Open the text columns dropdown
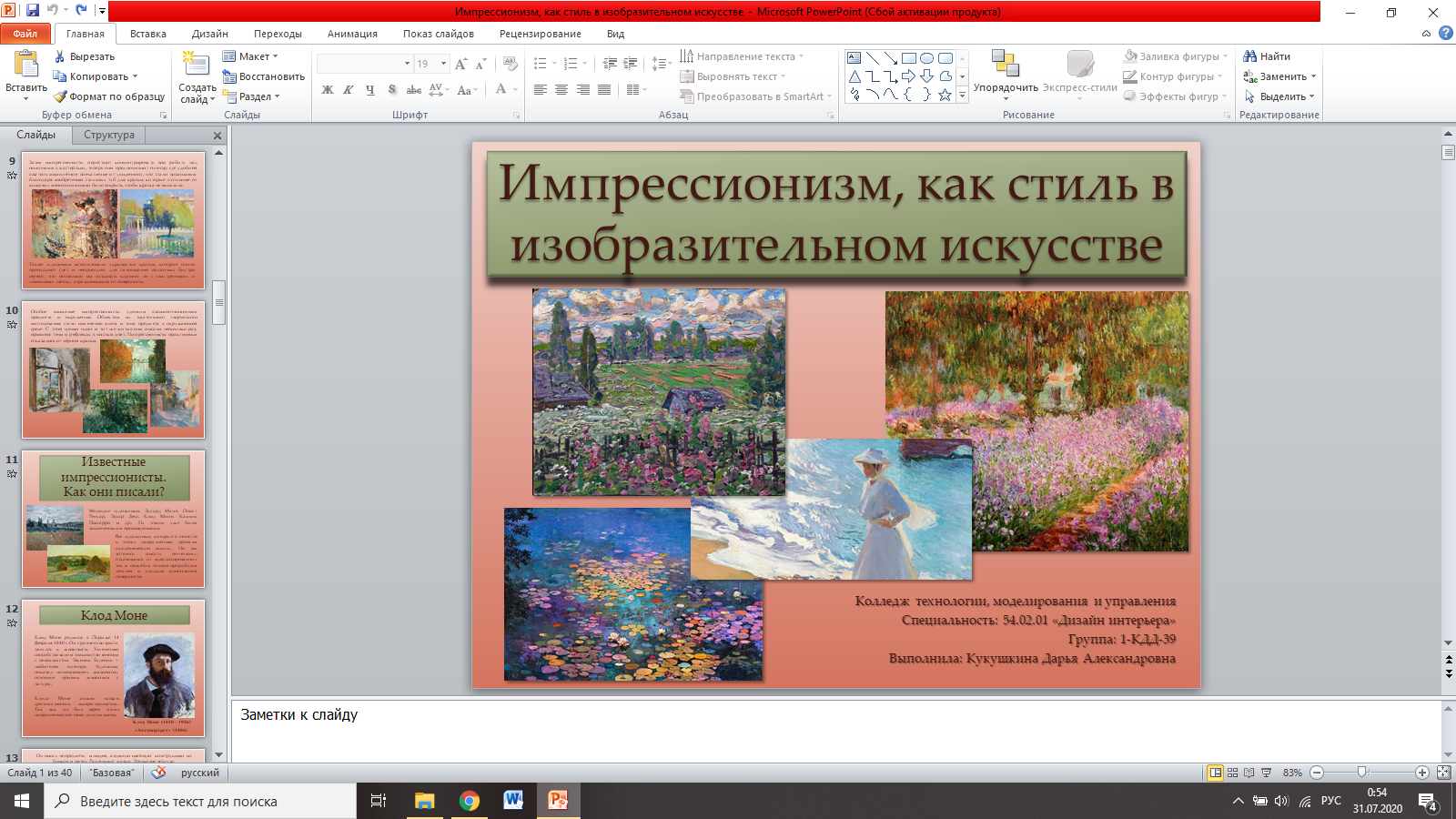The image size is (1456, 819). (x=636, y=89)
